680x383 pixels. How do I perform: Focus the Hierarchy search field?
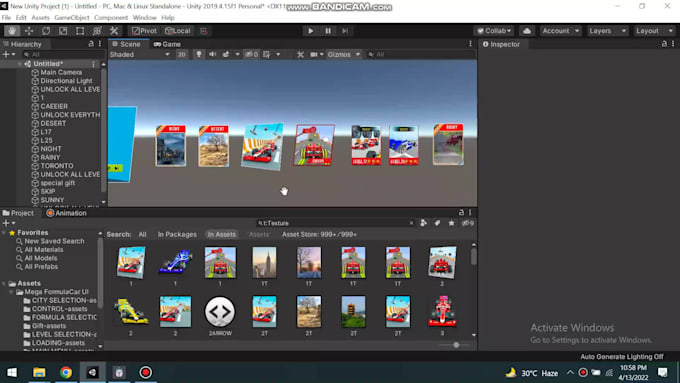[x=63, y=55]
